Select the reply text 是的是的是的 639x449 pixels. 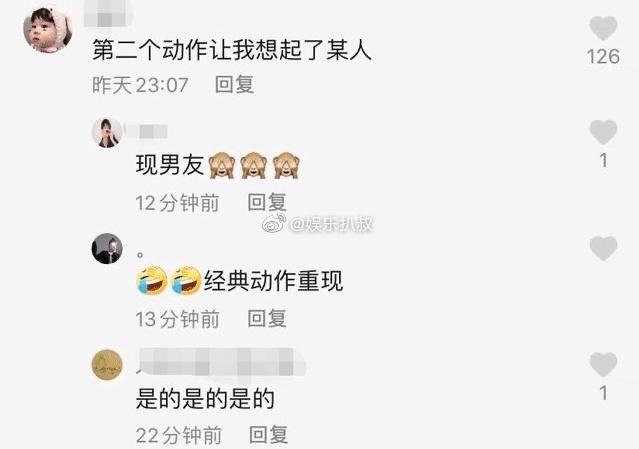click(x=205, y=398)
